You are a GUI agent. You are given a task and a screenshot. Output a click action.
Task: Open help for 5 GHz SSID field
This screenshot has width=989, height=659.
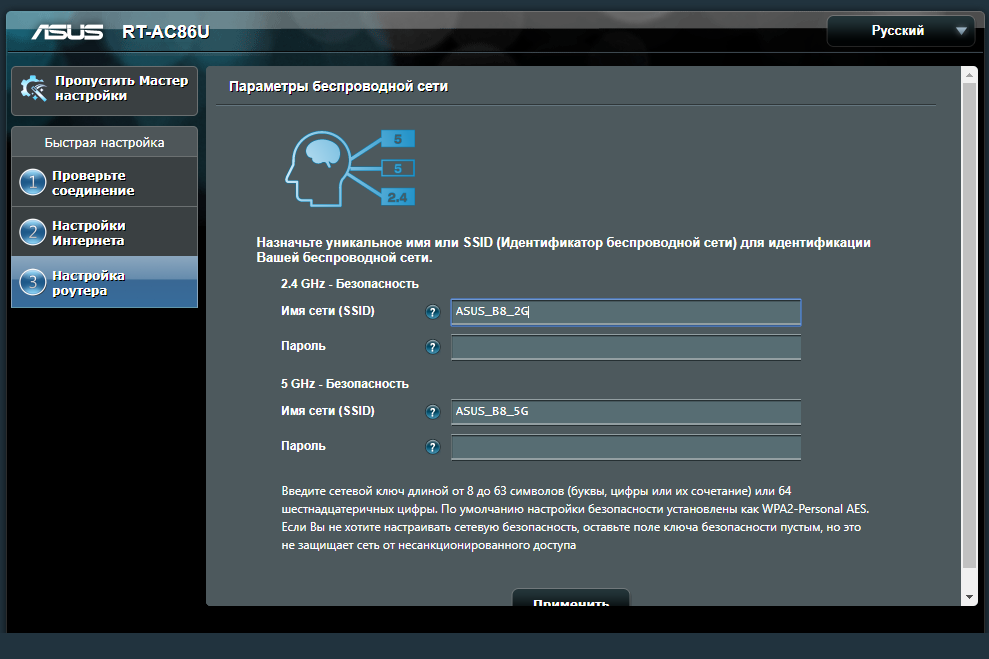tap(432, 412)
